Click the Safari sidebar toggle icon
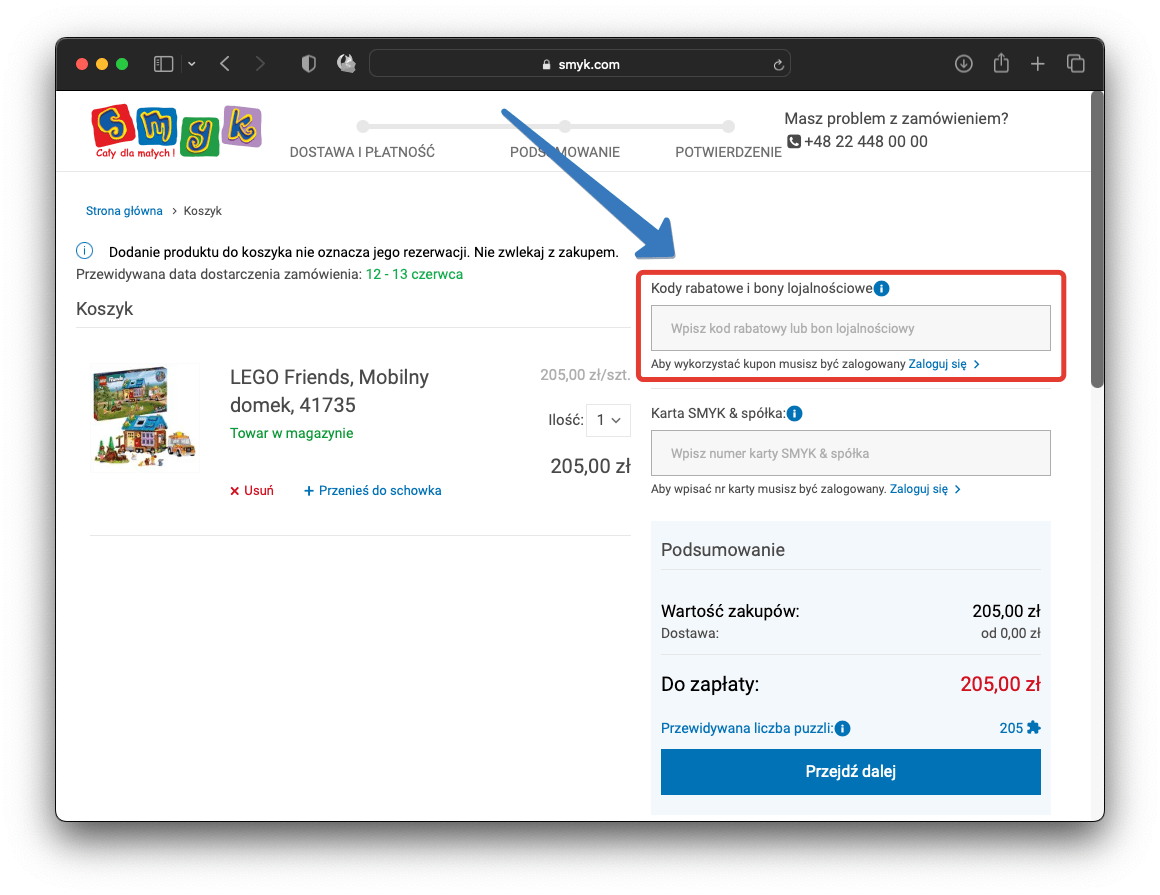The image size is (1160, 895). (x=163, y=64)
